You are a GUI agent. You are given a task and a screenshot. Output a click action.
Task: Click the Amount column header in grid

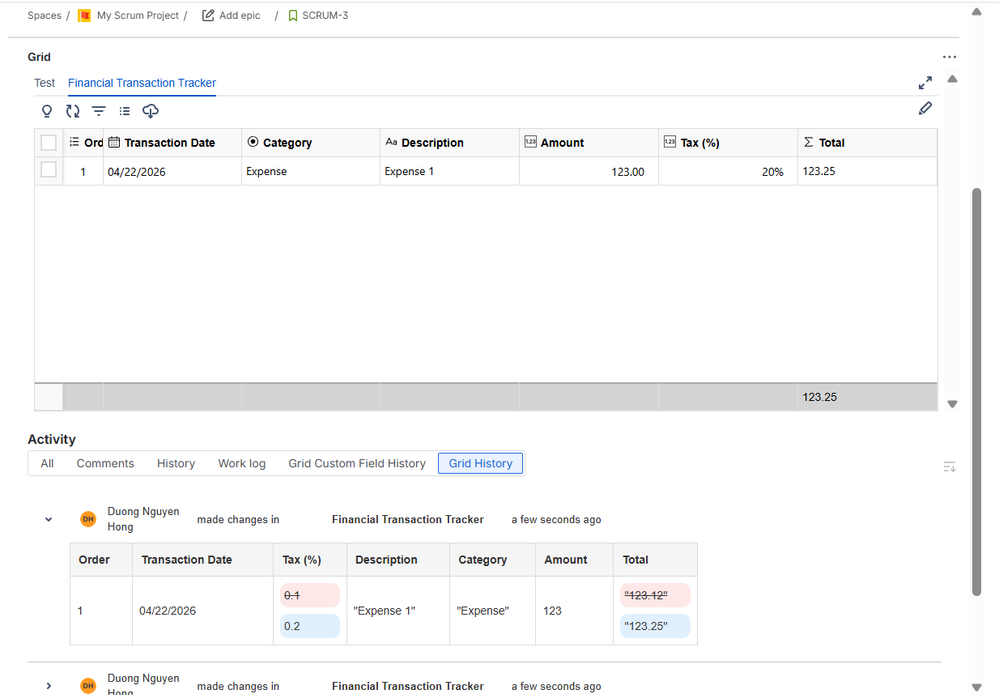[589, 143]
